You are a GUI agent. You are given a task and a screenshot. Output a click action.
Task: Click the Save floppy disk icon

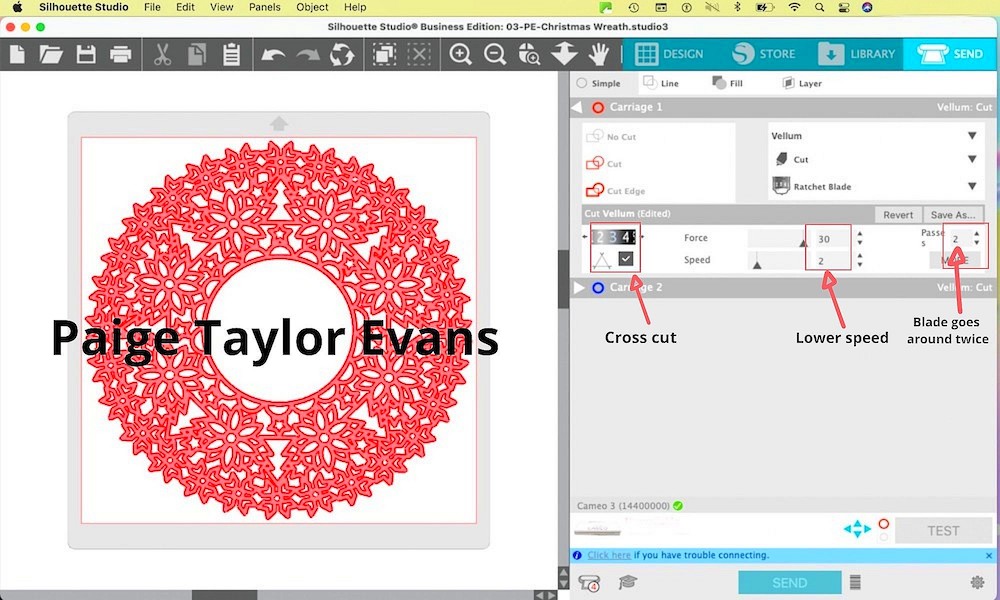85,54
